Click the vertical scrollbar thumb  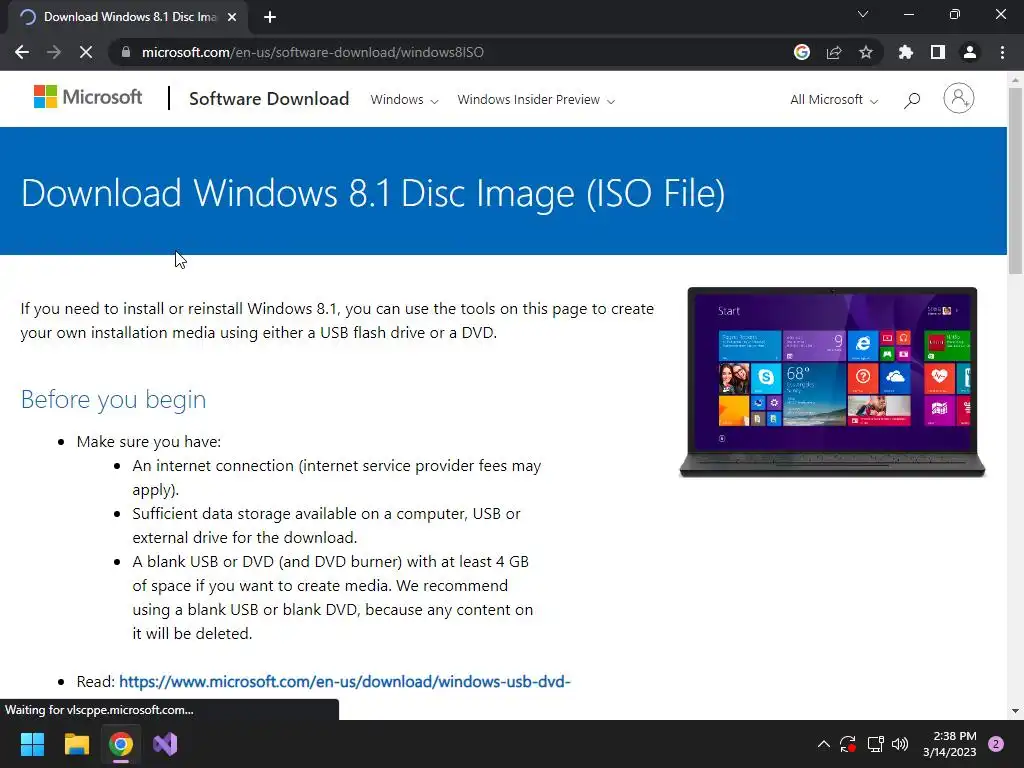(1015, 181)
